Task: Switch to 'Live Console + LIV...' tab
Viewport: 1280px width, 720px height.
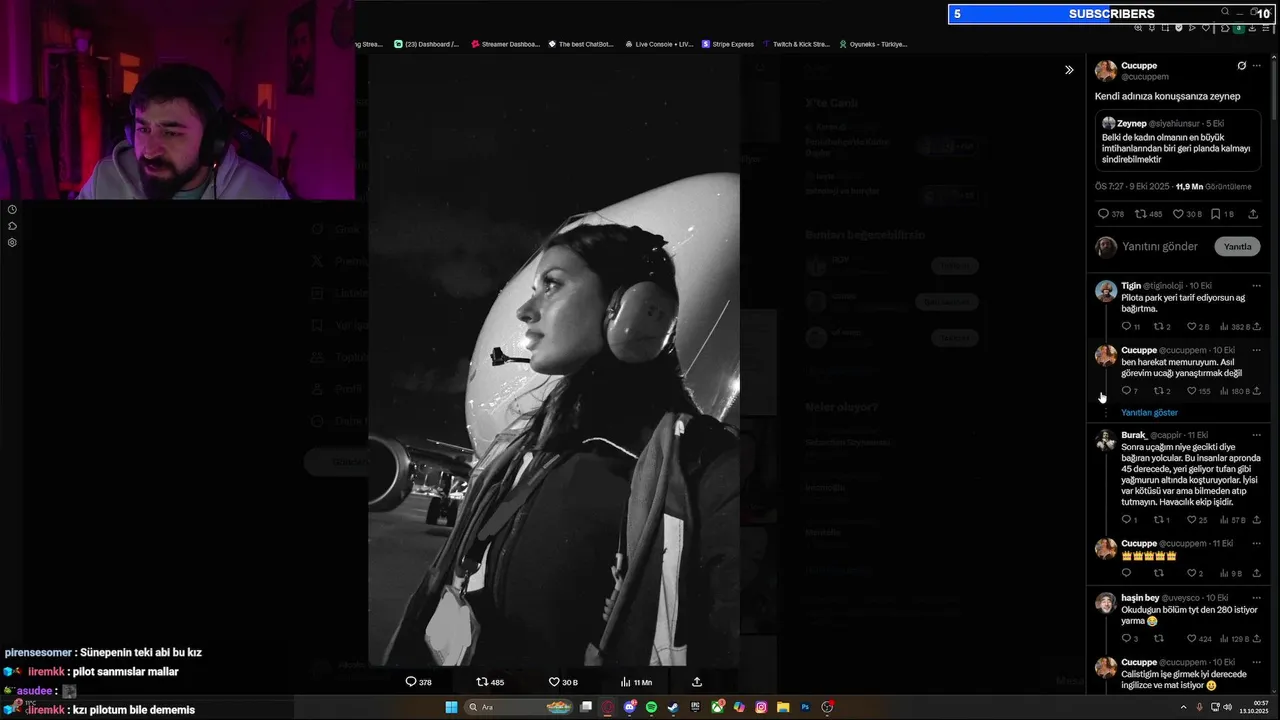Action: pyautogui.click(x=659, y=44)
